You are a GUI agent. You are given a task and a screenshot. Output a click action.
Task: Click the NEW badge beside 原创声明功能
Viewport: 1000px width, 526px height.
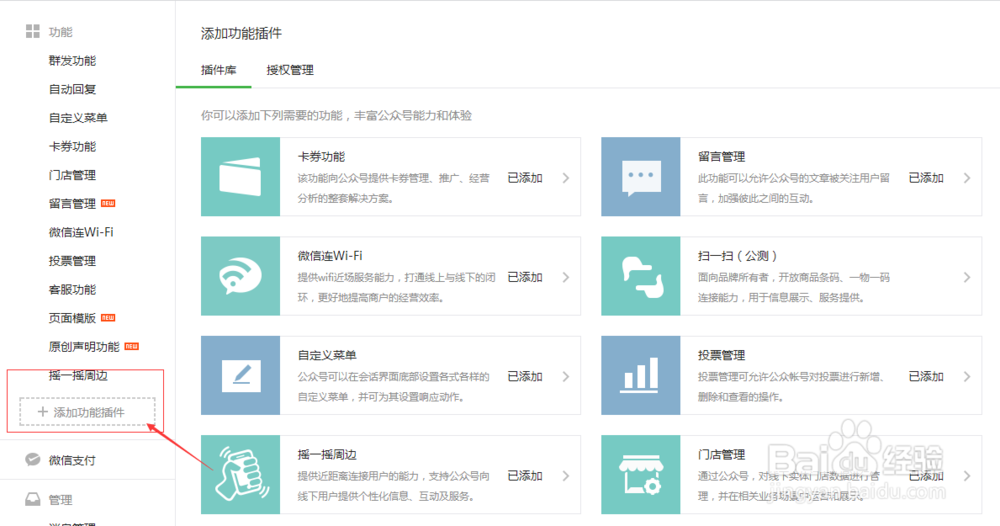coord(131,346)
